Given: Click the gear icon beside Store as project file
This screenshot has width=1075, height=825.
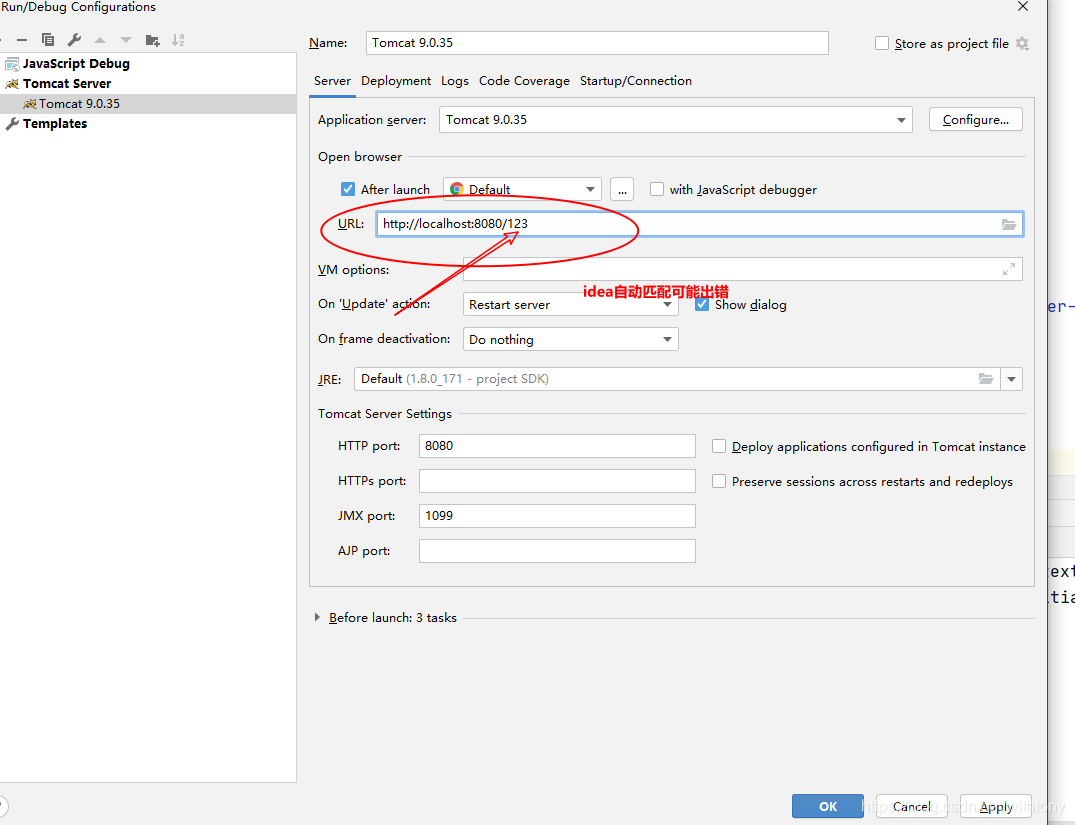Looking at the screenshot, I should [x=1022, y=44].
